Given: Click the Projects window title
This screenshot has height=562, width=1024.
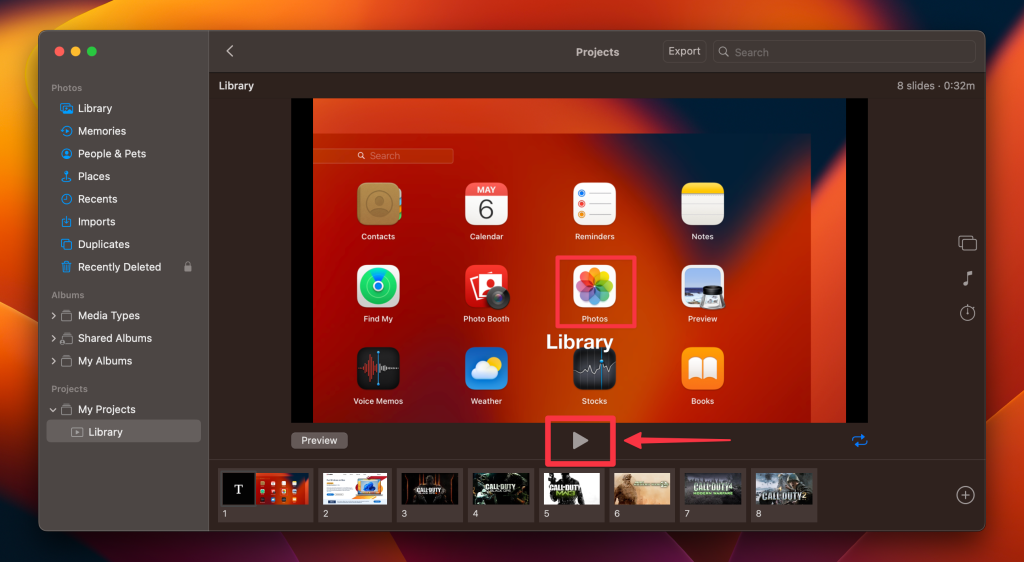Looking at the screenshot, I should 598,52.
